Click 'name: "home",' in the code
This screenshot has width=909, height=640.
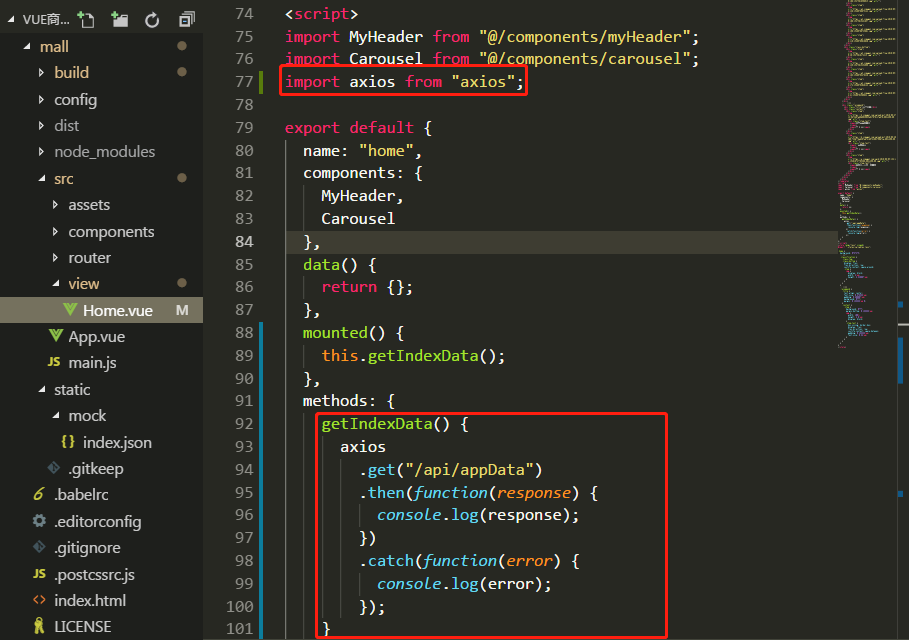[x=362, y=151]
